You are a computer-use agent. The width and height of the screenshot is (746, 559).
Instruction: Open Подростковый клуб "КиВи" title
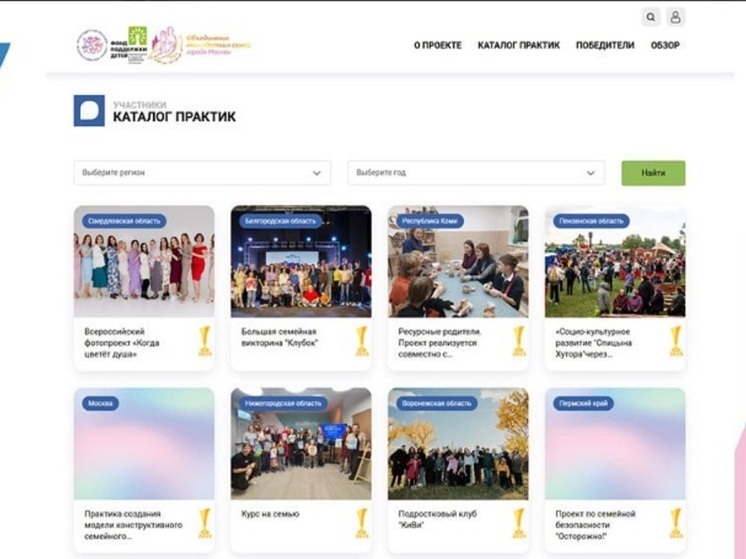[x=437, y=520]
